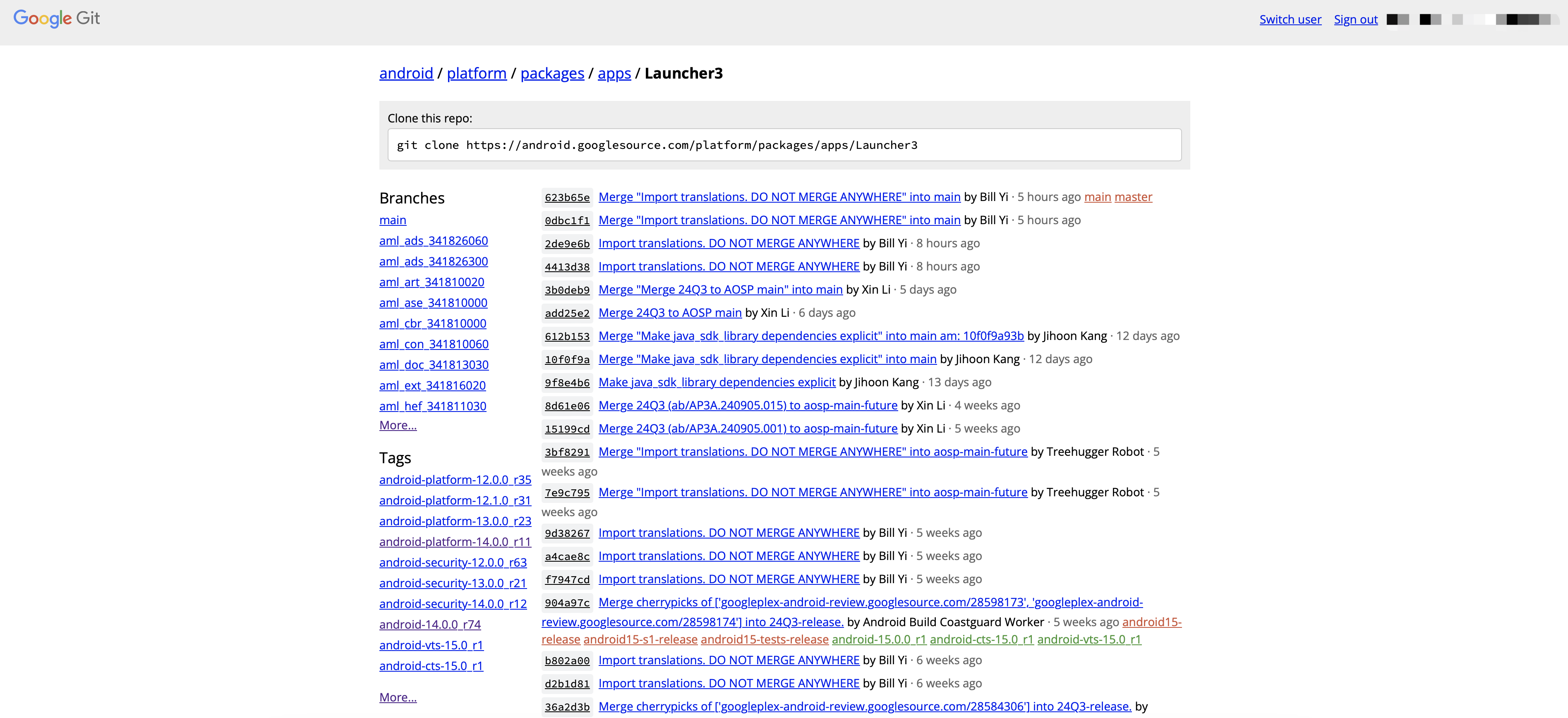Open commit hash a4cae8c
1568x718 pixels.
[567, 556]
